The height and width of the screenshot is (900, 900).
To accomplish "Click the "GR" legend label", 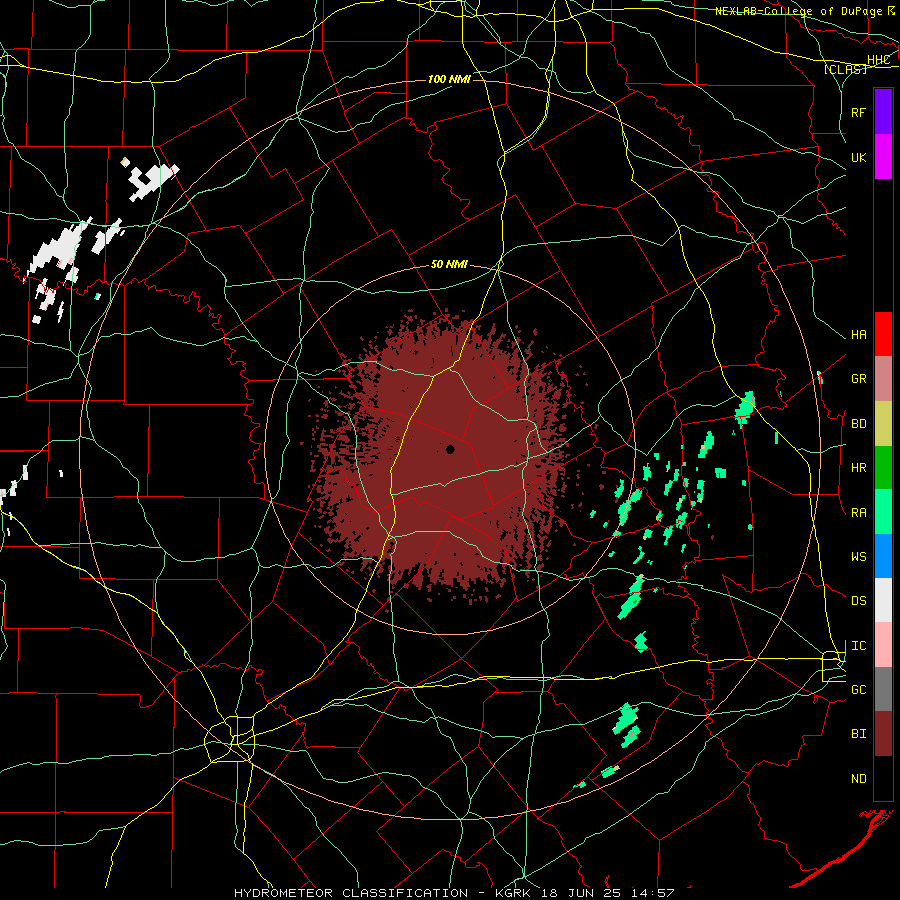I will click(x=859, y=379).
